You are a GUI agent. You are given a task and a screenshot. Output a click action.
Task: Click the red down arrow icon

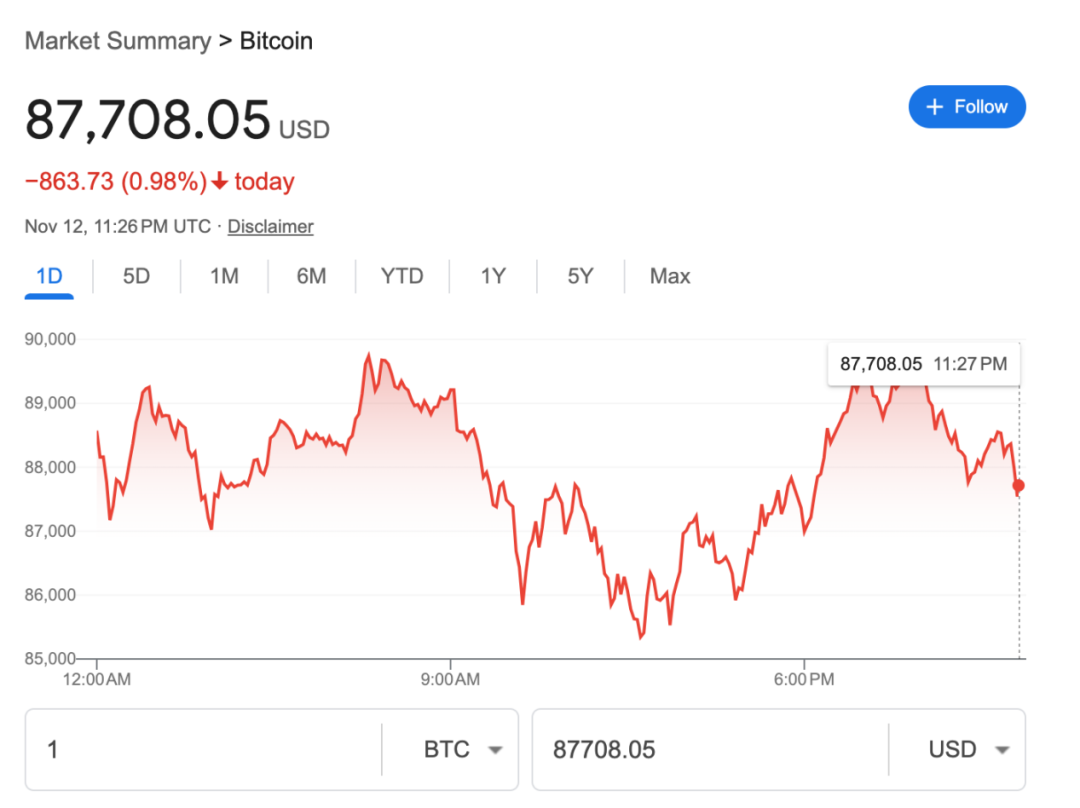coord(220,182)
